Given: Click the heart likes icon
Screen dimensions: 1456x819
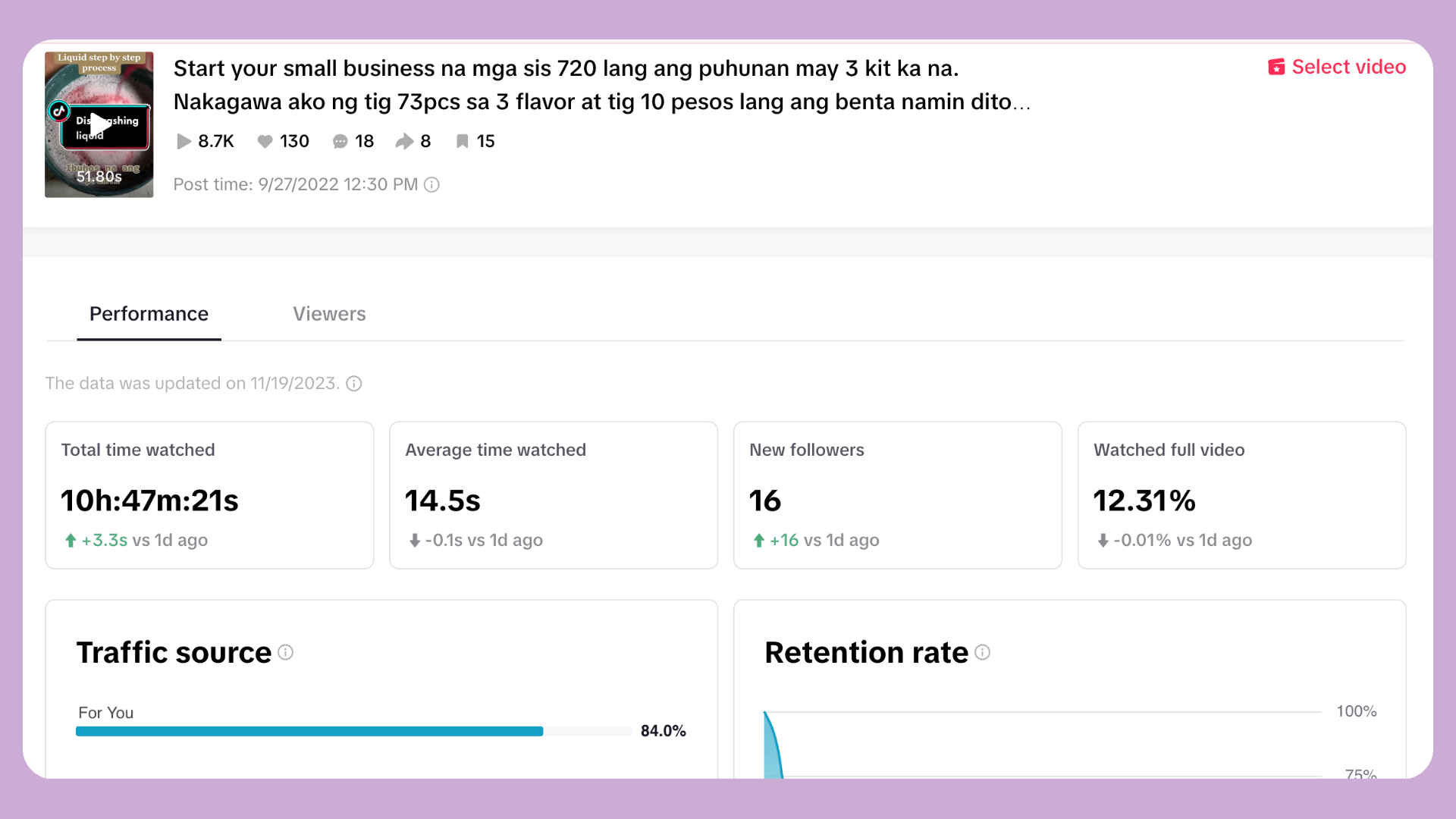Looking at the screenshot, I should coord(265,142).
